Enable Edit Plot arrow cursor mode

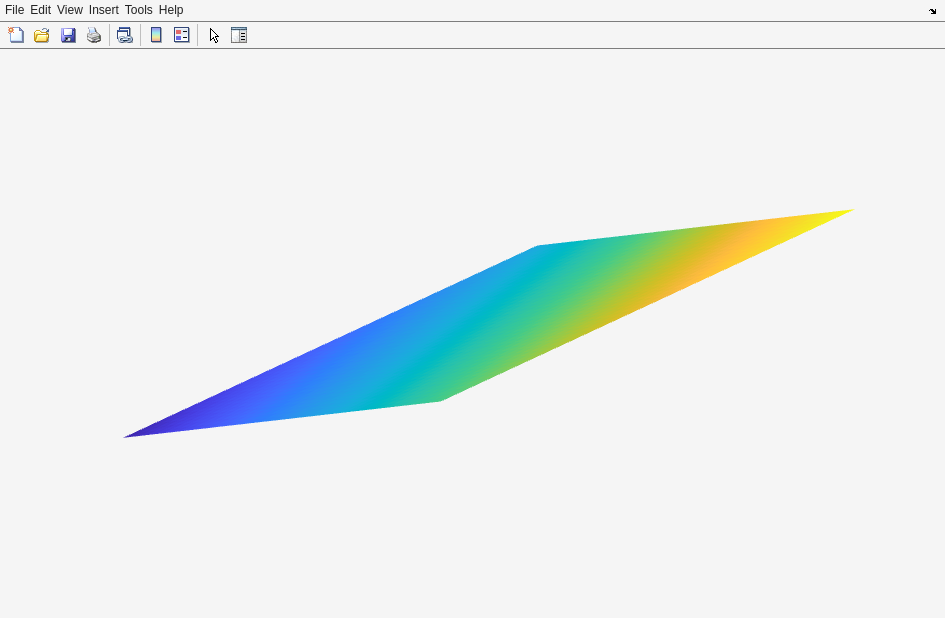pos(214,35)
